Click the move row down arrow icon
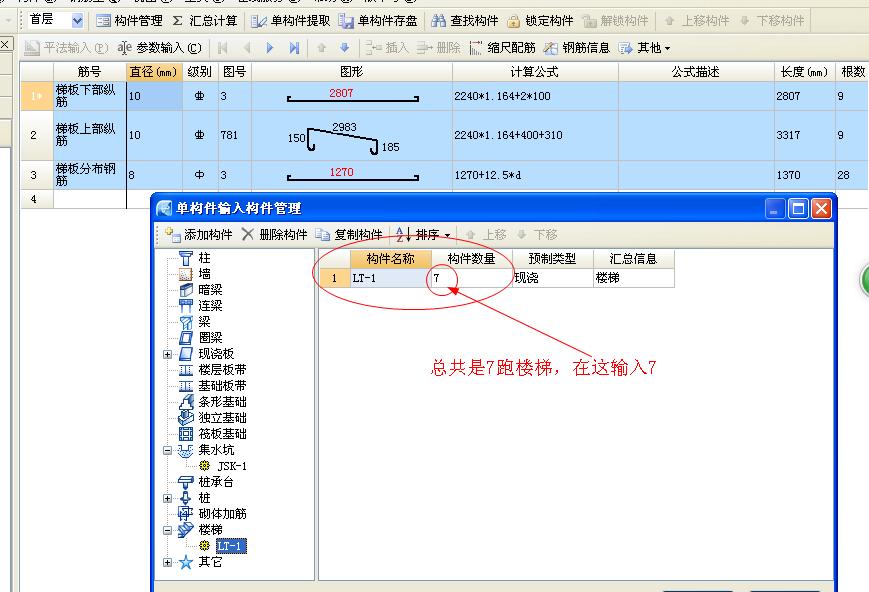Viewport: 869px width, 592px height. pos(345,48)
